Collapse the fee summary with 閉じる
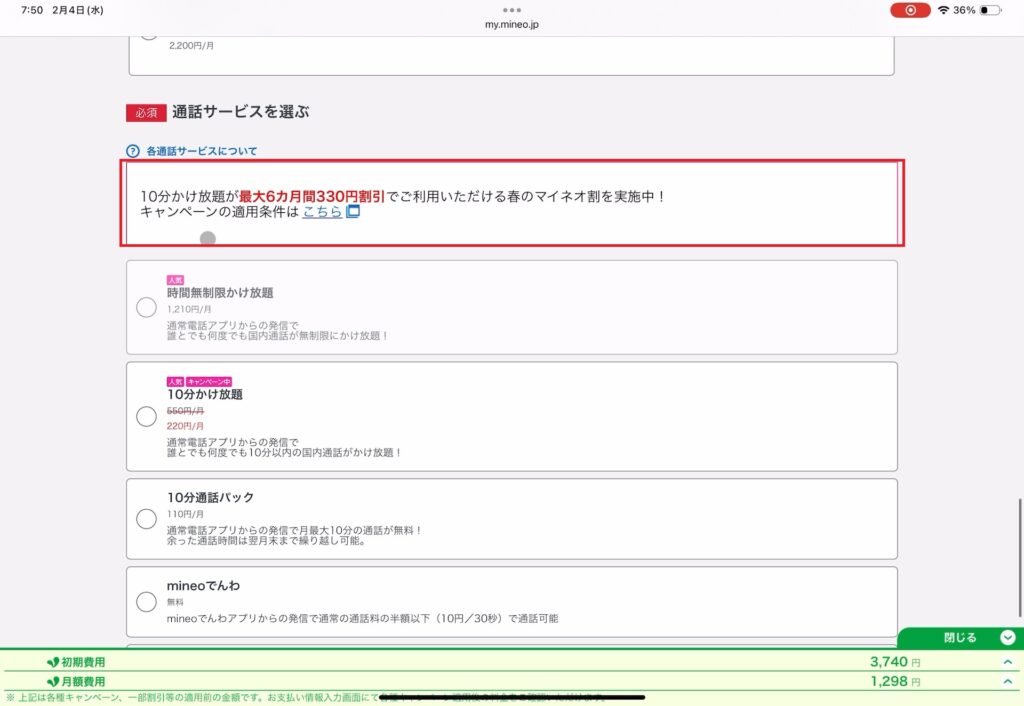This screenshot has height=706, width=1024. [960, 637]
